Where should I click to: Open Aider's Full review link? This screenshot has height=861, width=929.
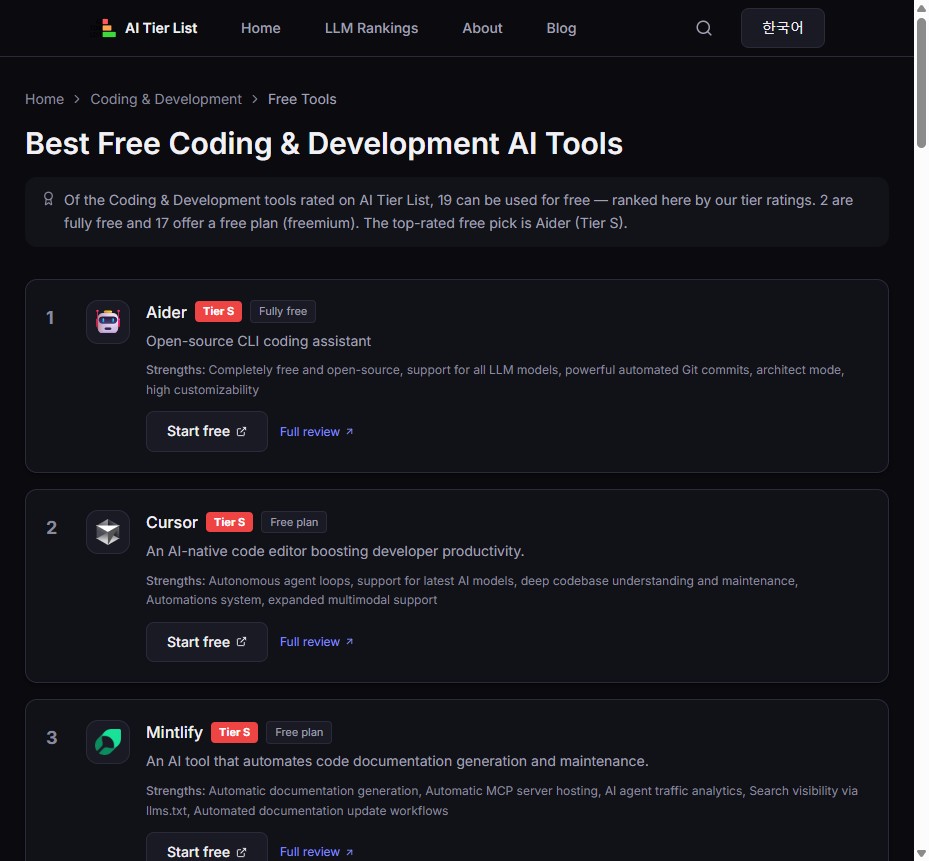click(316, 431)
